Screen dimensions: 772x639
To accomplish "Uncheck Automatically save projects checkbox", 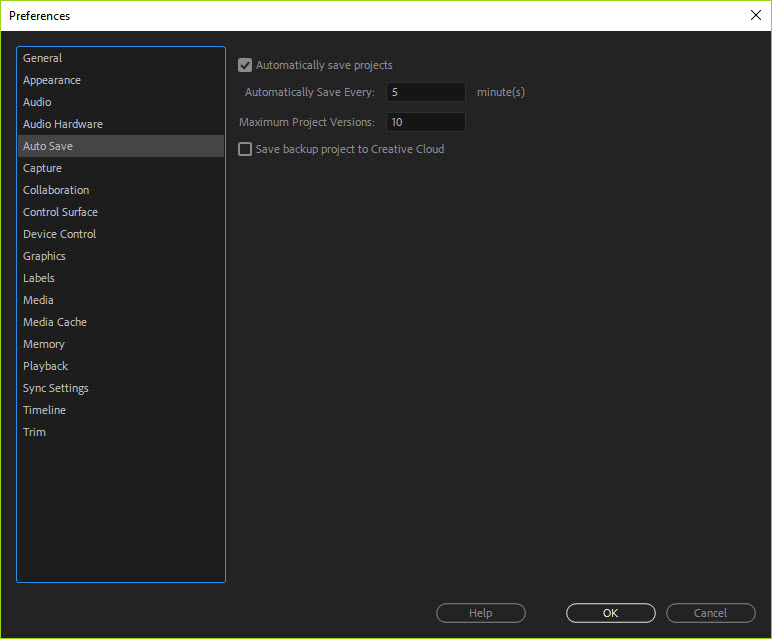I will [x=245, y=66].
